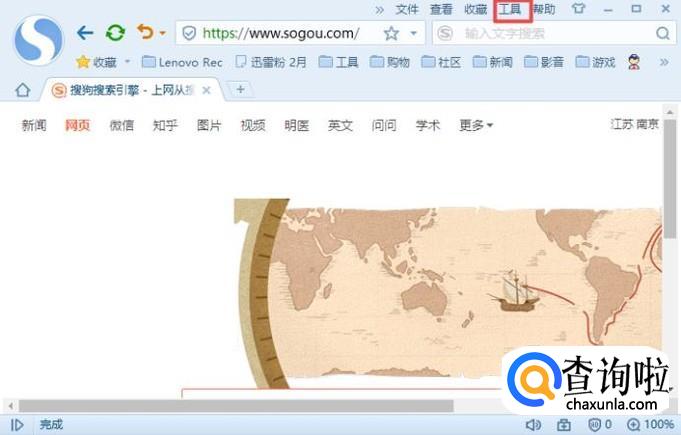Click the toolbox icon in status bar
The height and width of the screenshot is (435, 681).
click(x=564, y=425)
